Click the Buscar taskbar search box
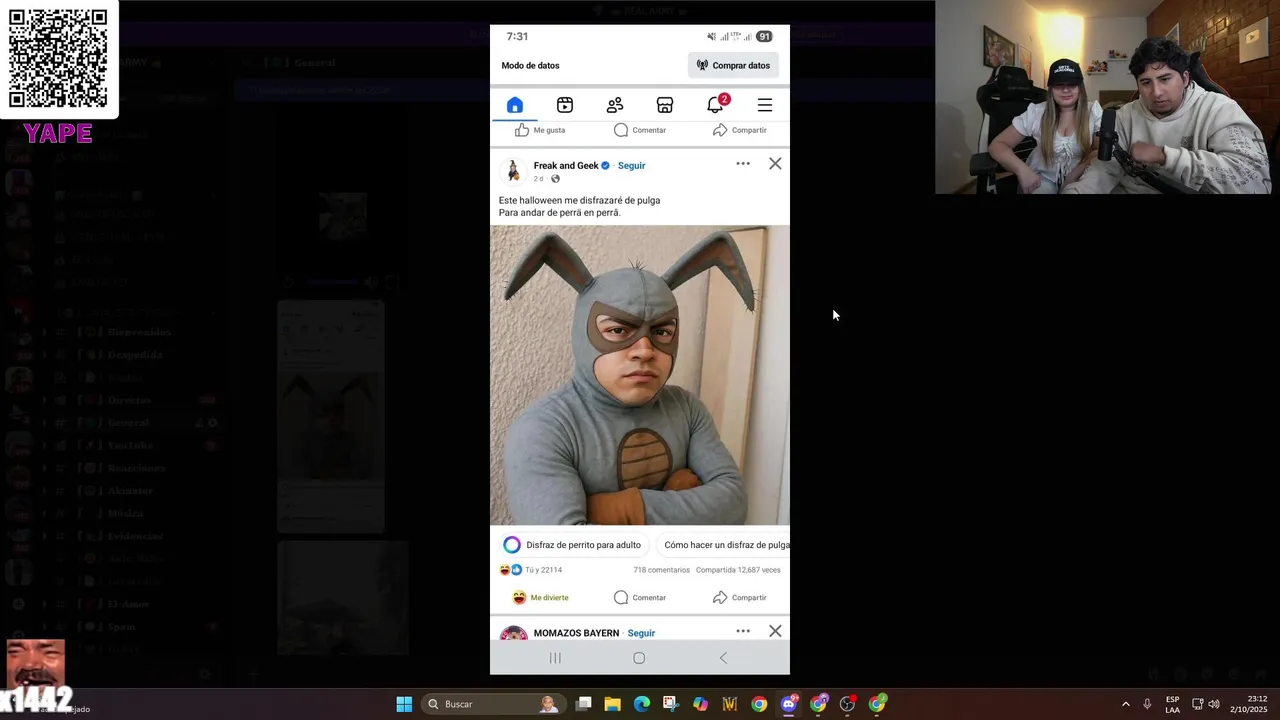The height and width of the screenshot is (720, 1280). tap(493, 704)
